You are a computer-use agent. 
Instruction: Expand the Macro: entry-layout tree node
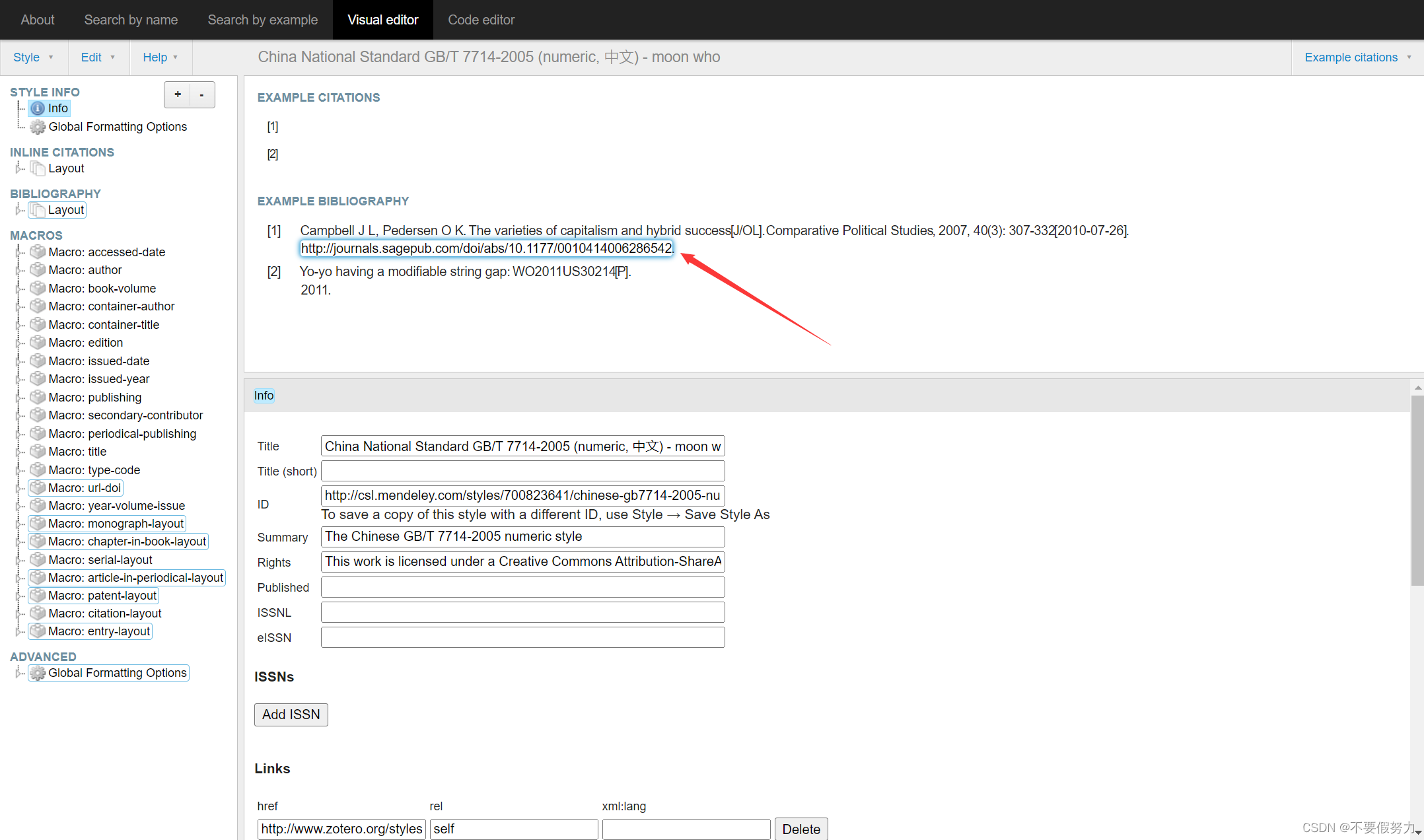[18, 631]
